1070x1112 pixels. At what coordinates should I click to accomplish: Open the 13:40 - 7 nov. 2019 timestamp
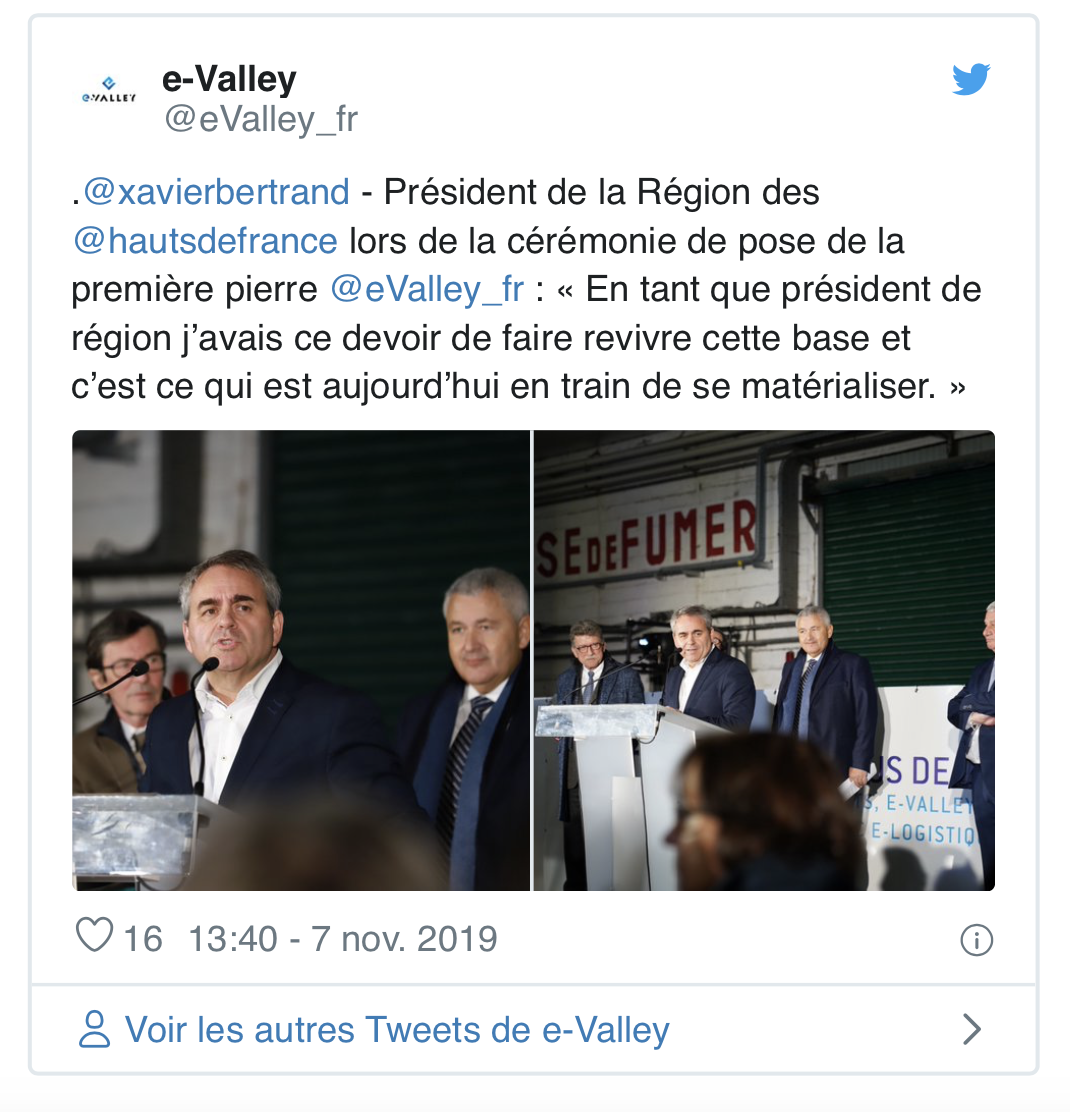343,939
